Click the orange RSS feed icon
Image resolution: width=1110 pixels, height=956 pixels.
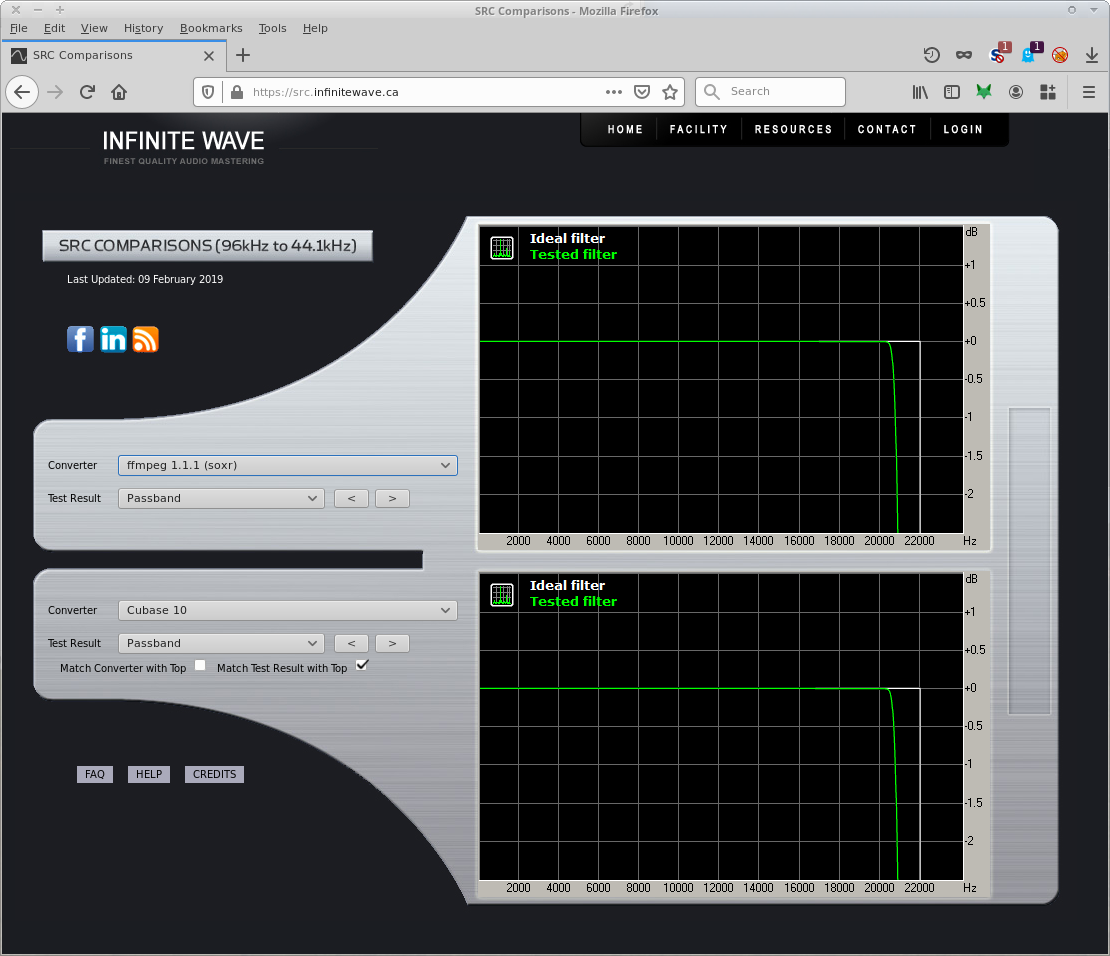(x=146, y=339)
